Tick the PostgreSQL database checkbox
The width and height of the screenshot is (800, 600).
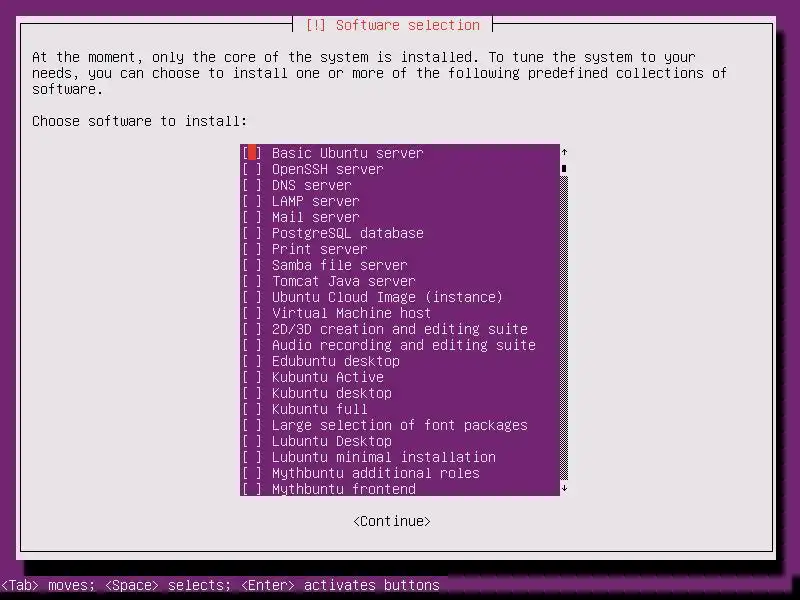(252, 233)
